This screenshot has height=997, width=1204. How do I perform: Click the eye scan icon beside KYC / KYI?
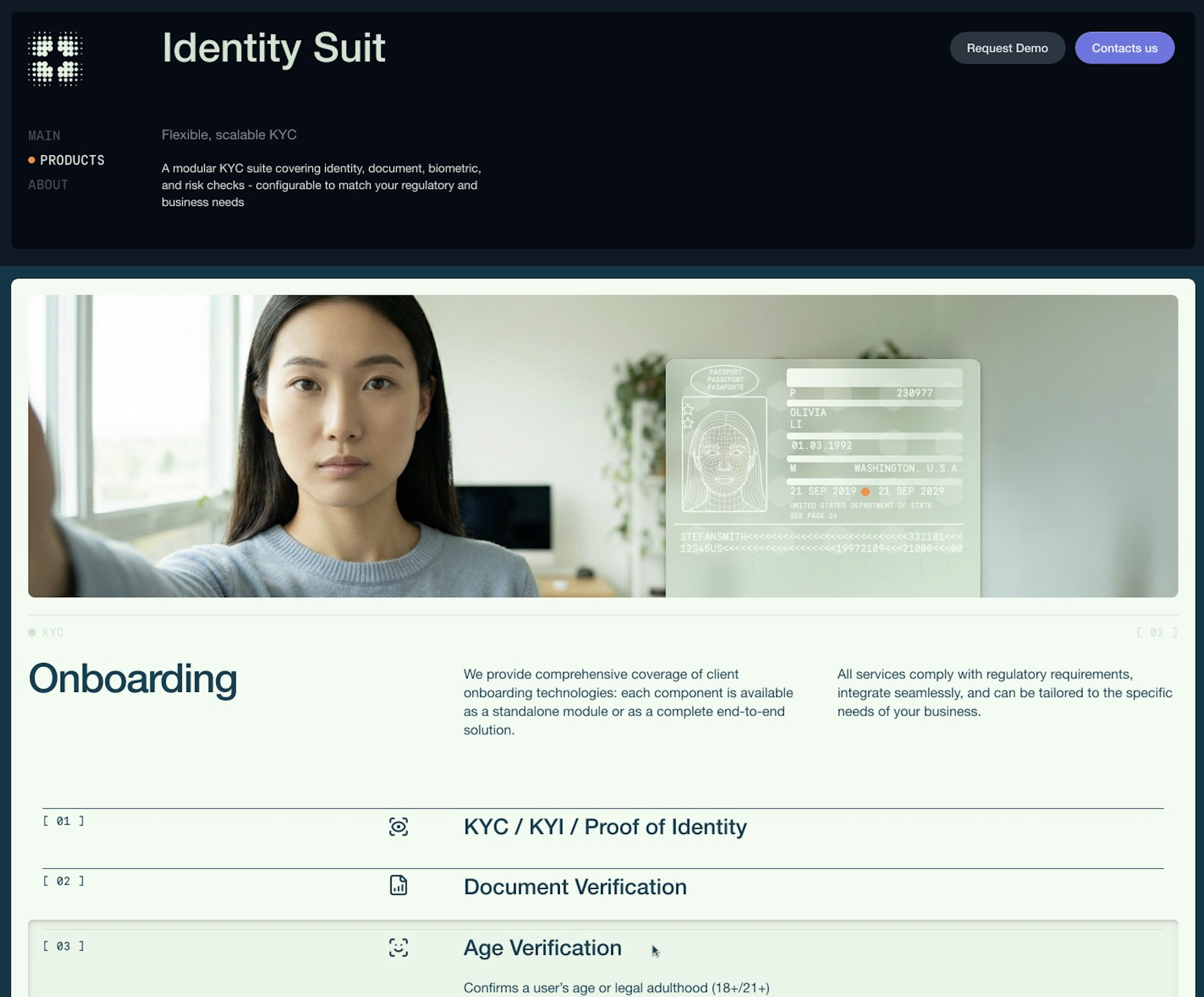(x=398, y=827)
